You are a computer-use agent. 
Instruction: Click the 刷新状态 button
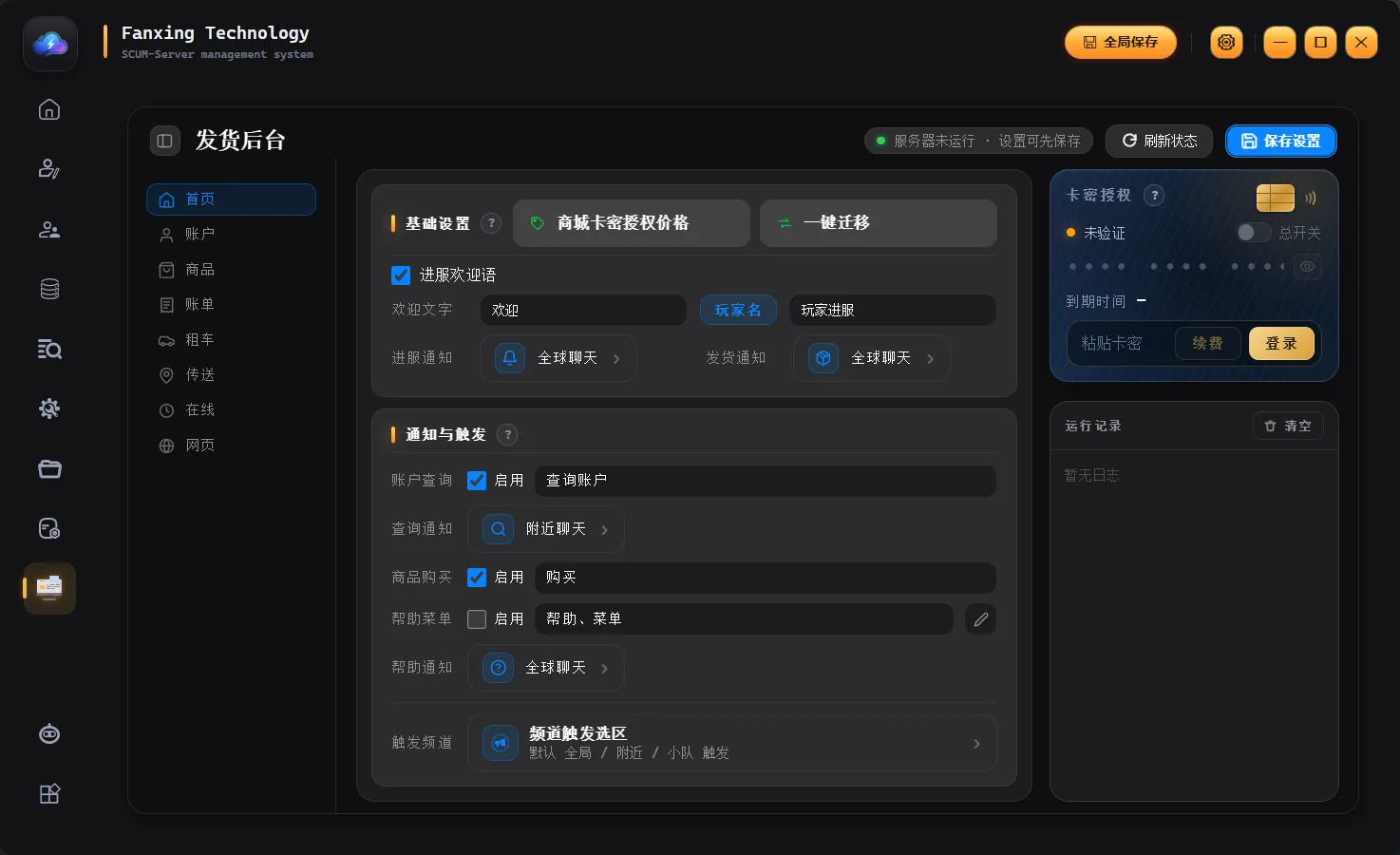tap(1159, 141)
